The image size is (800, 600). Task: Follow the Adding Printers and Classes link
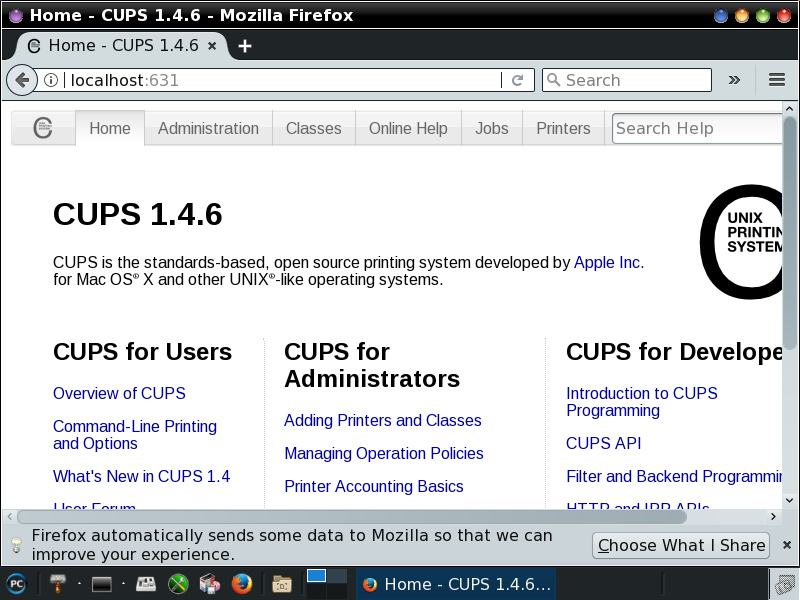pos(382,420)
